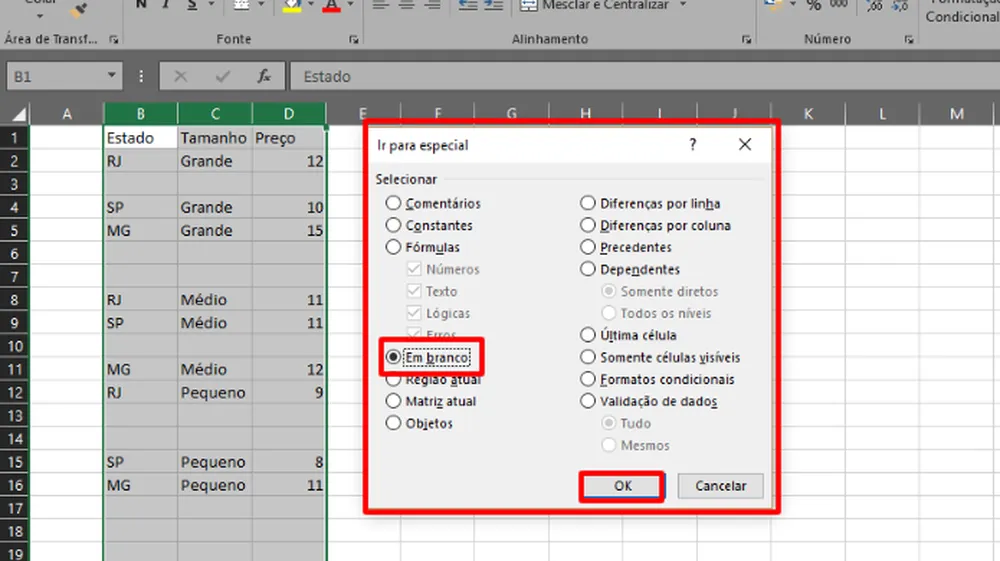1000x561 pixels.
Task: Click formula bar containing Estado
Action: [645, 76]
